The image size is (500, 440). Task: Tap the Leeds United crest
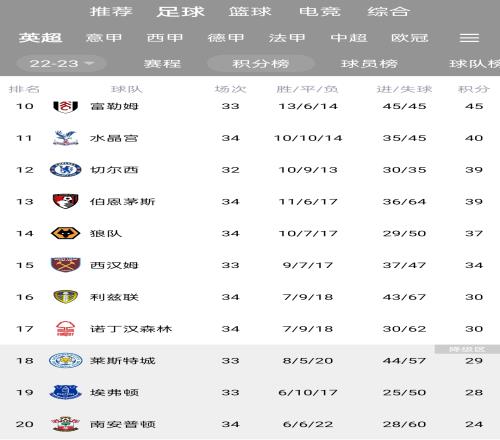pos(65,297)
